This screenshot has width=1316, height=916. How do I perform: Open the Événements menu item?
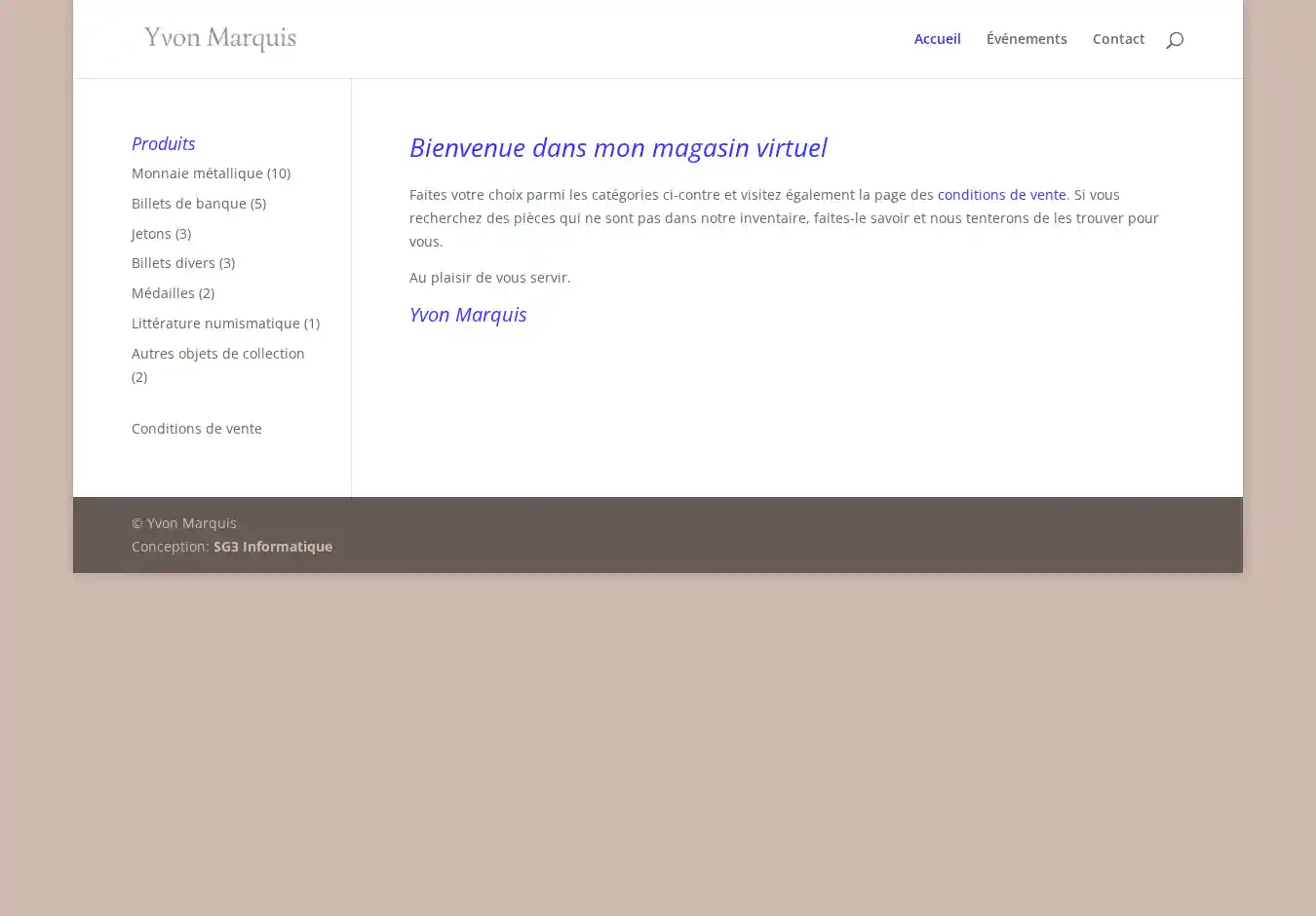[x=1026, y=39]
